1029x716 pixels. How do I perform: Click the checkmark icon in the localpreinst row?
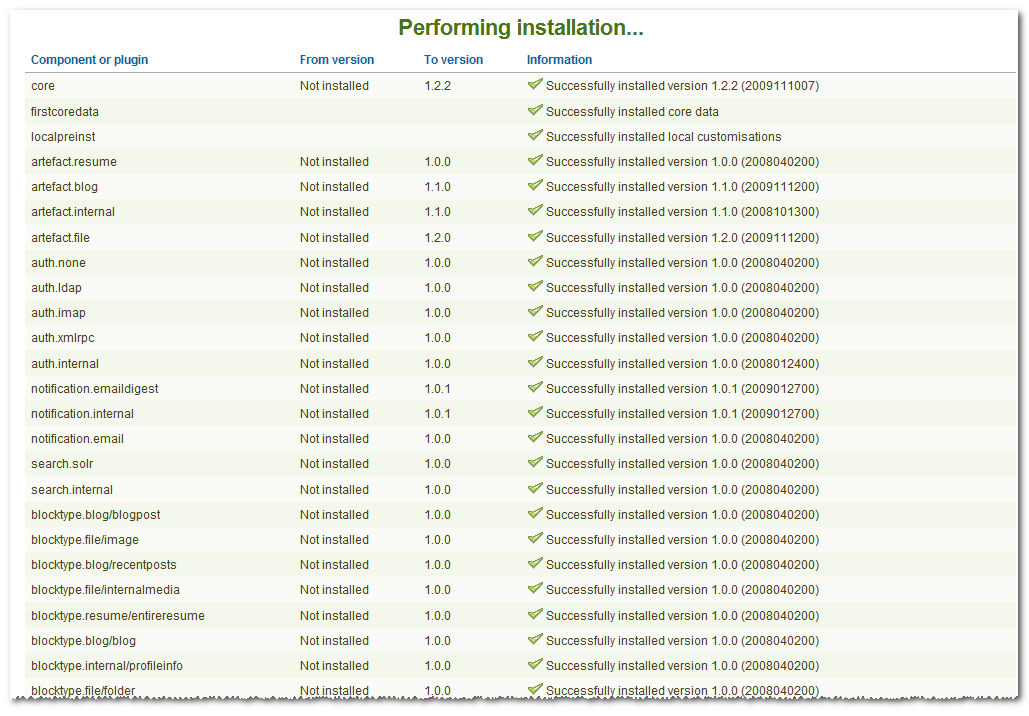coord(535,135)
